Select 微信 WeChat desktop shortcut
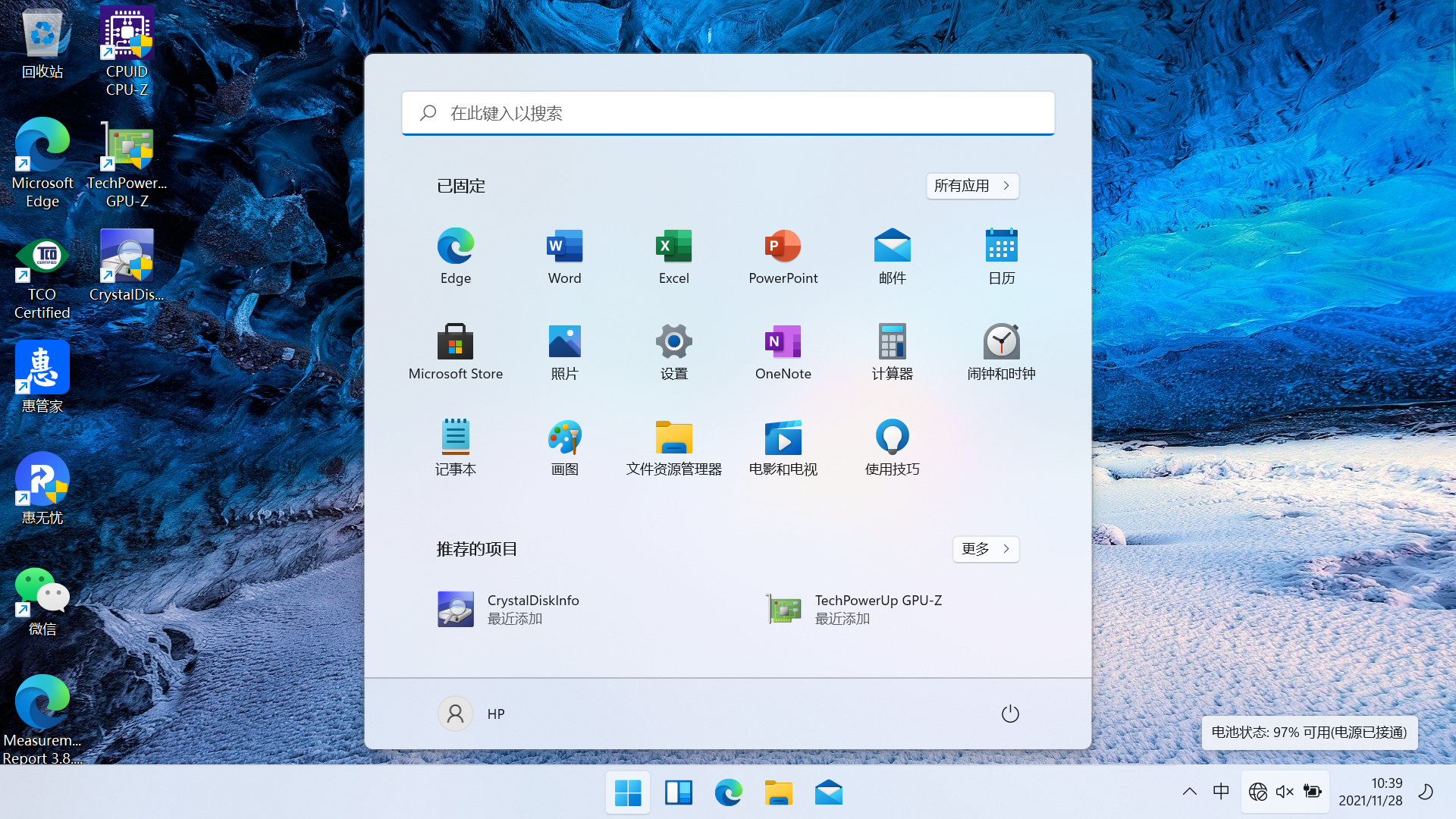The image size is (1456, 819). point(42,601)
